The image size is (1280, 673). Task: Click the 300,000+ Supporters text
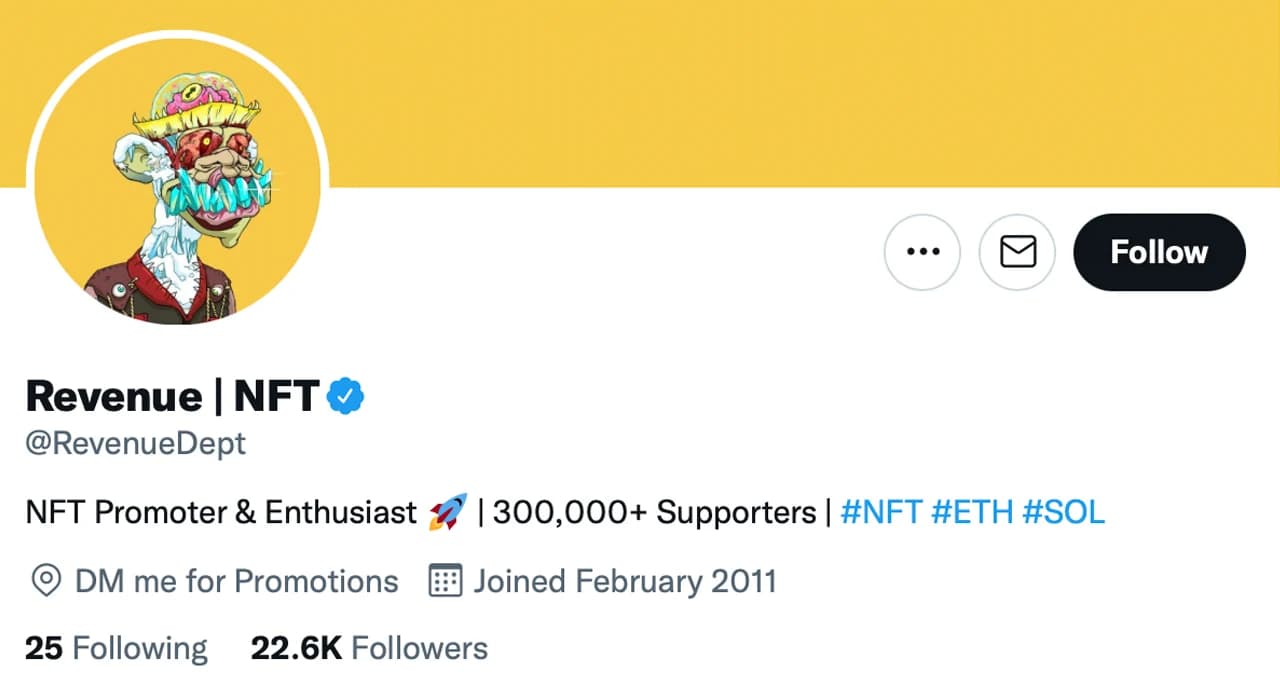655,514
